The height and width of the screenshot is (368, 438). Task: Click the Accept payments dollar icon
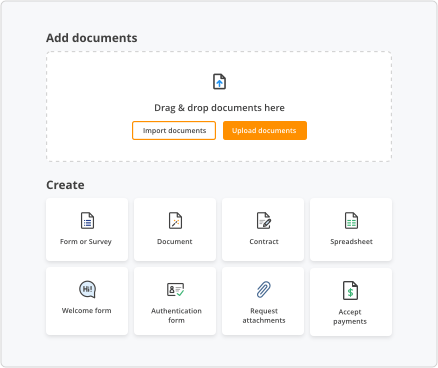[350, 290]
